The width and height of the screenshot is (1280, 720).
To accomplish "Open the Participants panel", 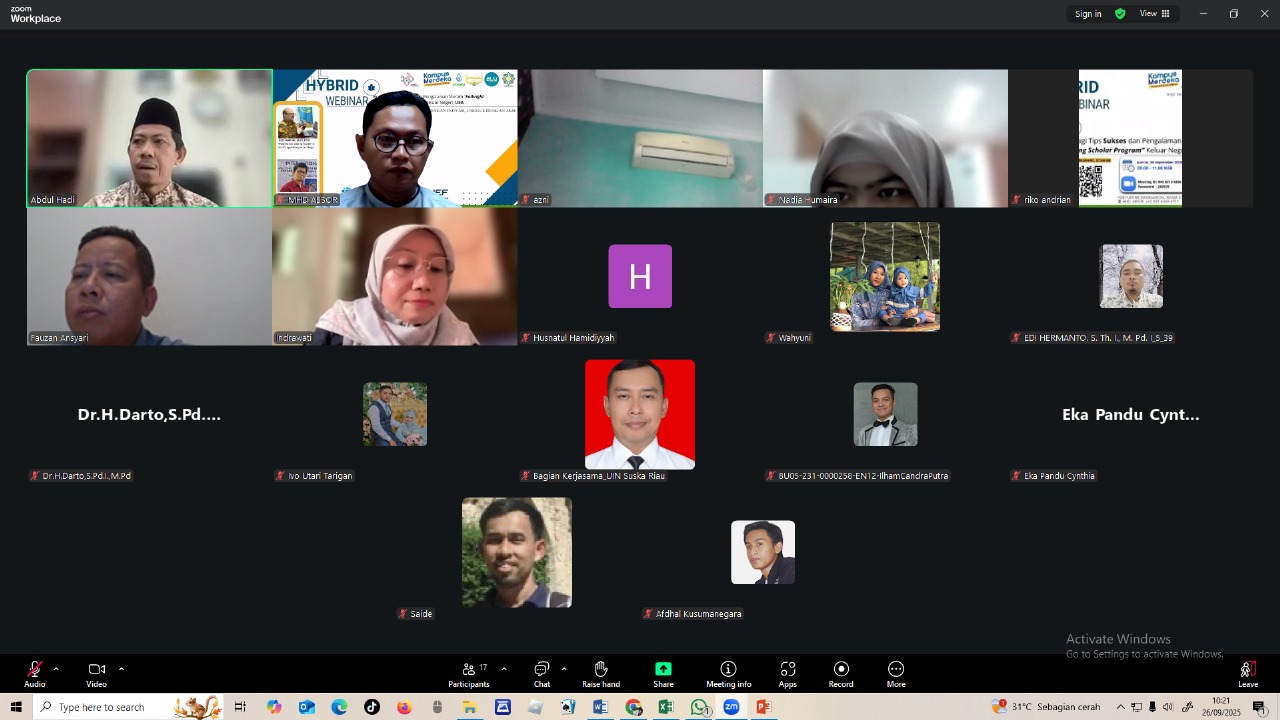I will click(468, 674).
